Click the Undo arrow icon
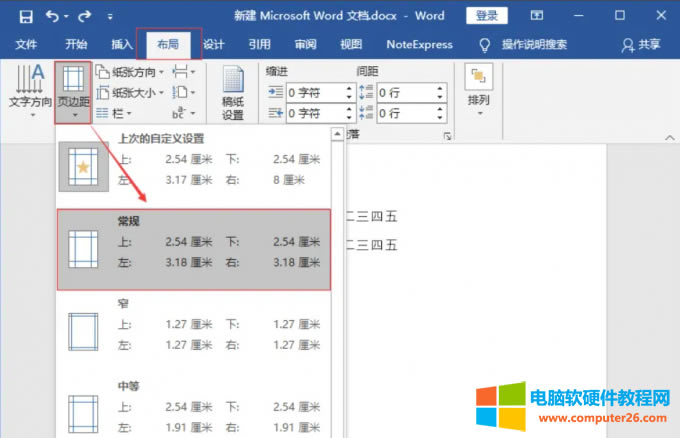This screenshot has width=680, height=438. 52,16
